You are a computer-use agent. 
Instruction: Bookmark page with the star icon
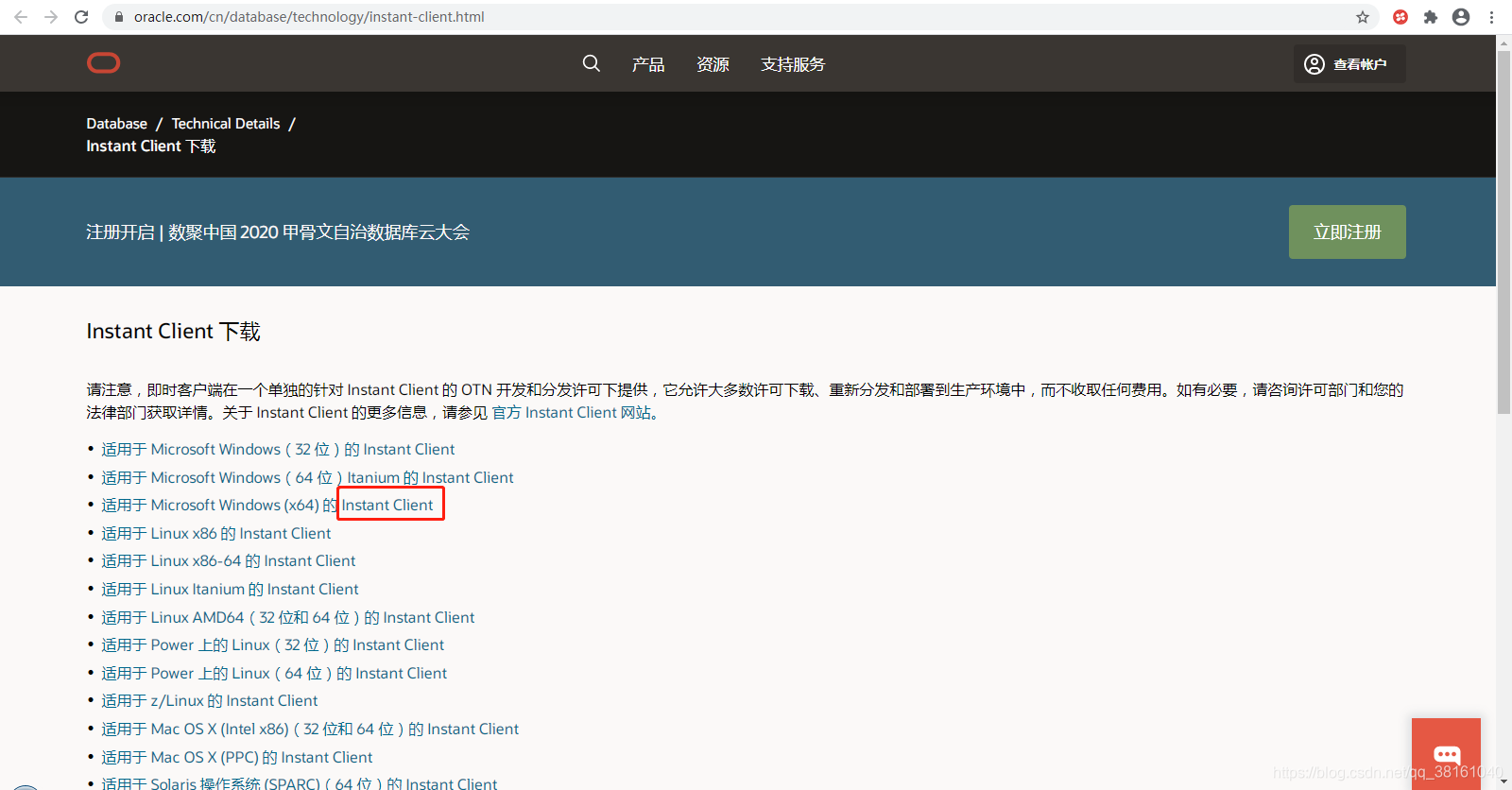tap(1363, 17)
